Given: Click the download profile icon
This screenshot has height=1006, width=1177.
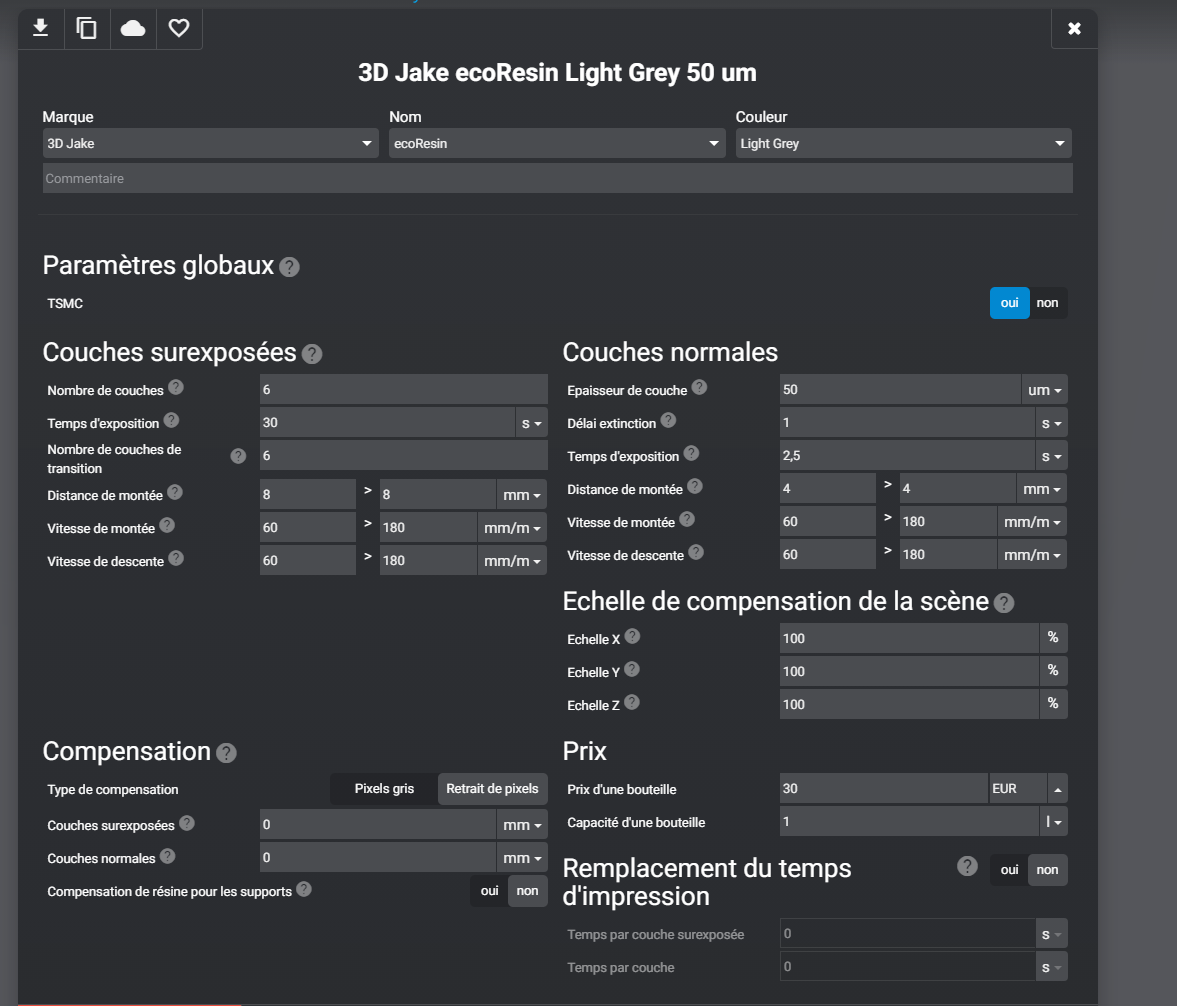Looking at the screenshot, I should (41, 29).
